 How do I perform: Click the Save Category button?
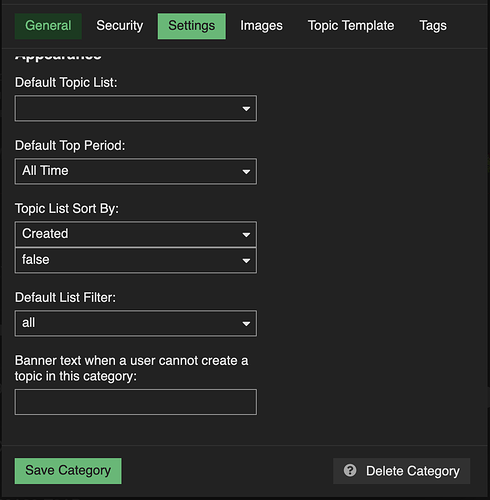pos(68,471)
